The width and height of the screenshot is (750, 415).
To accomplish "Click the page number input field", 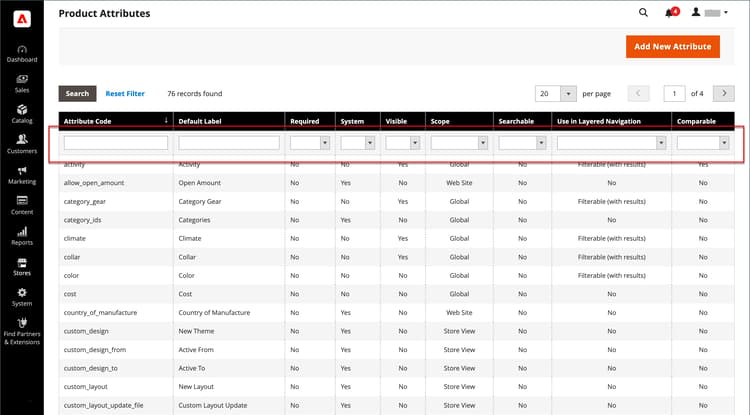I will (674, 94).
